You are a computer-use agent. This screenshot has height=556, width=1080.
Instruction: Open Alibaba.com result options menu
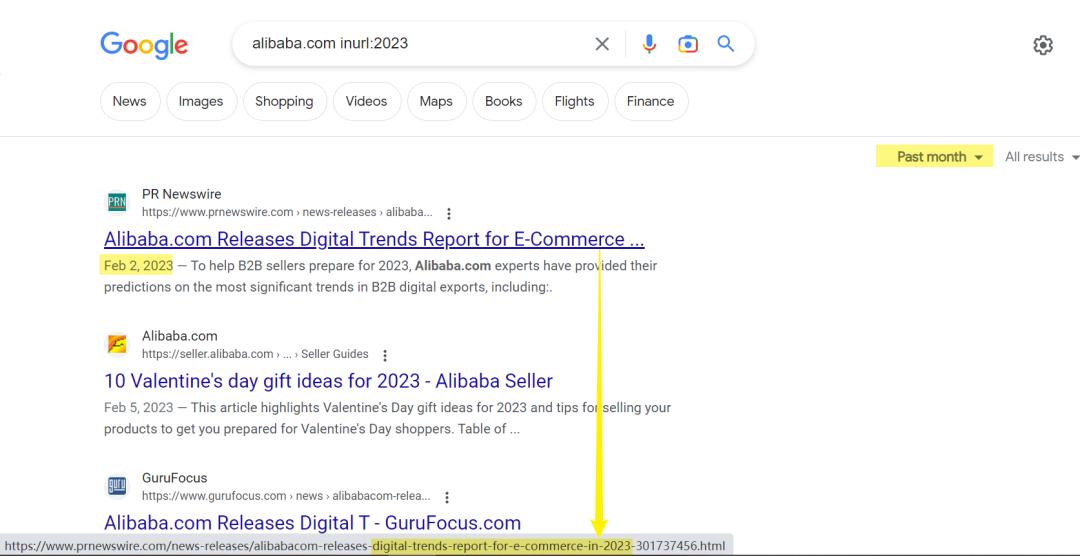coord(385,355)
